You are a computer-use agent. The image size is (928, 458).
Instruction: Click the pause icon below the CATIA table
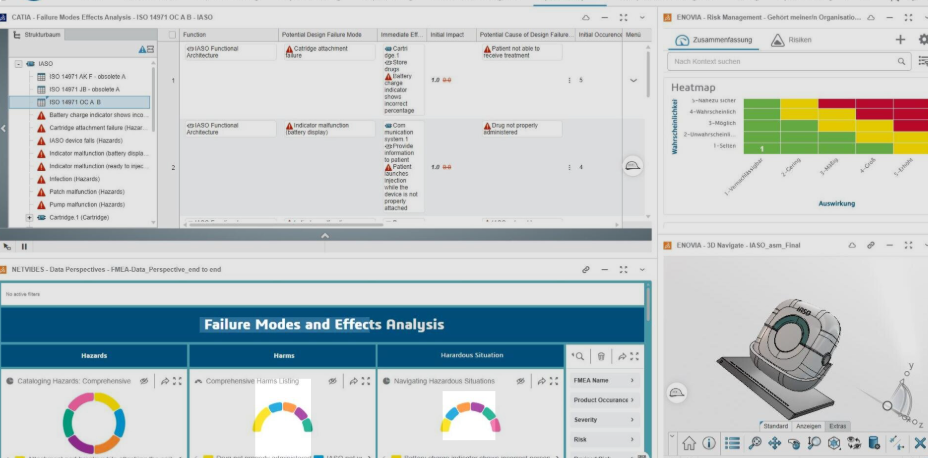coord(24,247)
